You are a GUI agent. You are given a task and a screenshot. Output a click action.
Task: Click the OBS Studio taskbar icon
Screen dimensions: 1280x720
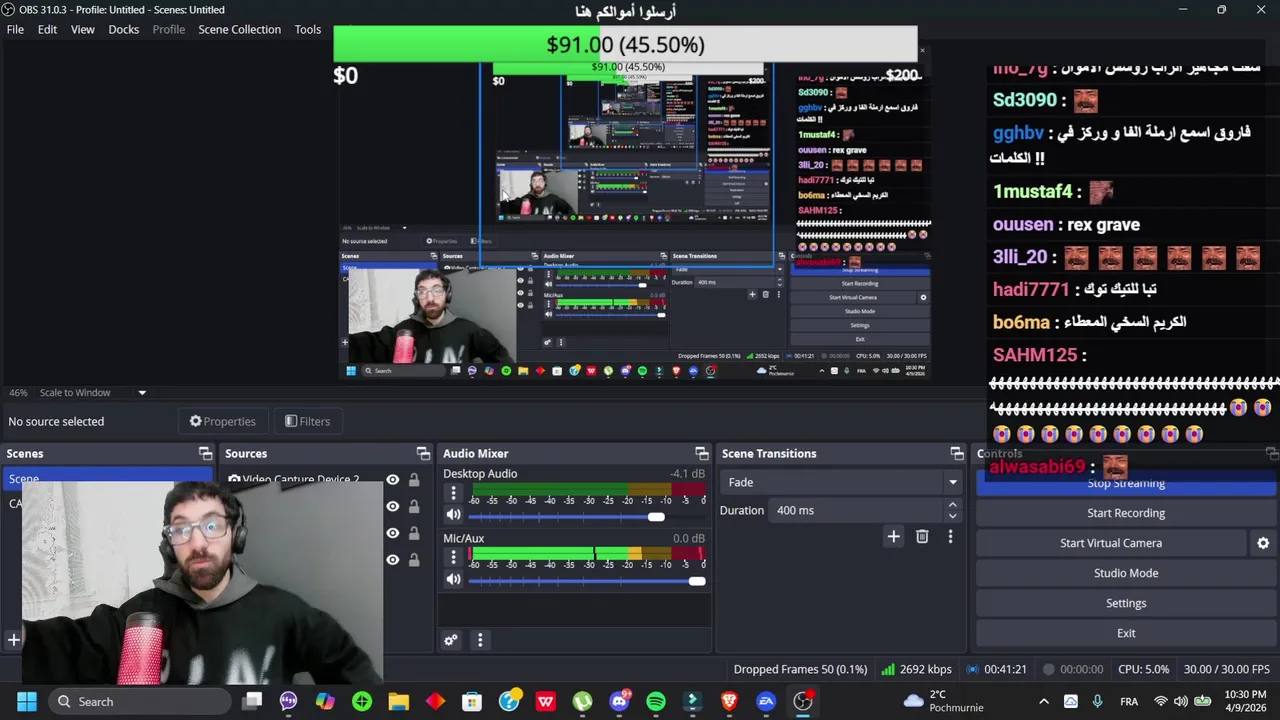803,701
